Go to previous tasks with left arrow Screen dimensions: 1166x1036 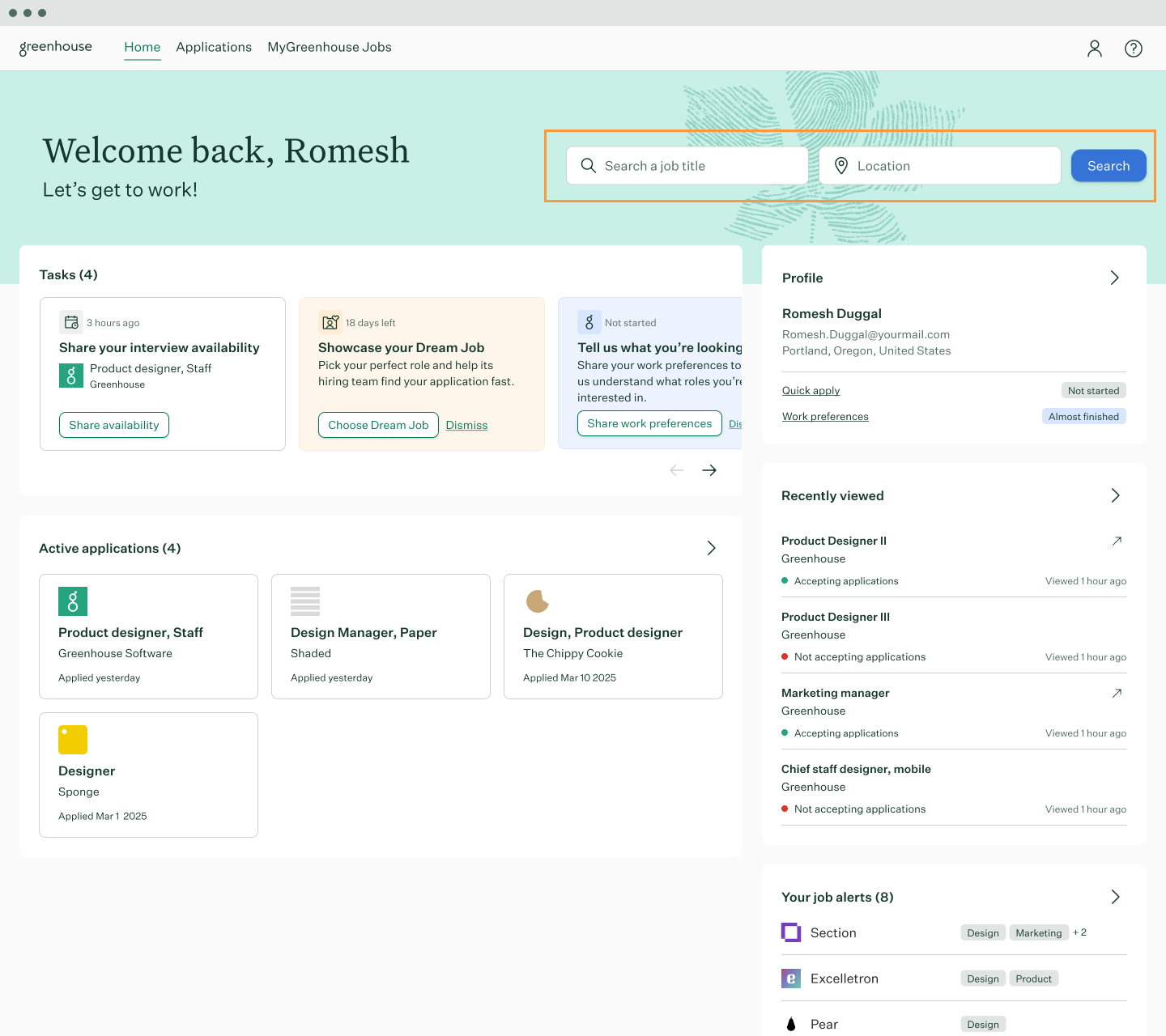677,470
